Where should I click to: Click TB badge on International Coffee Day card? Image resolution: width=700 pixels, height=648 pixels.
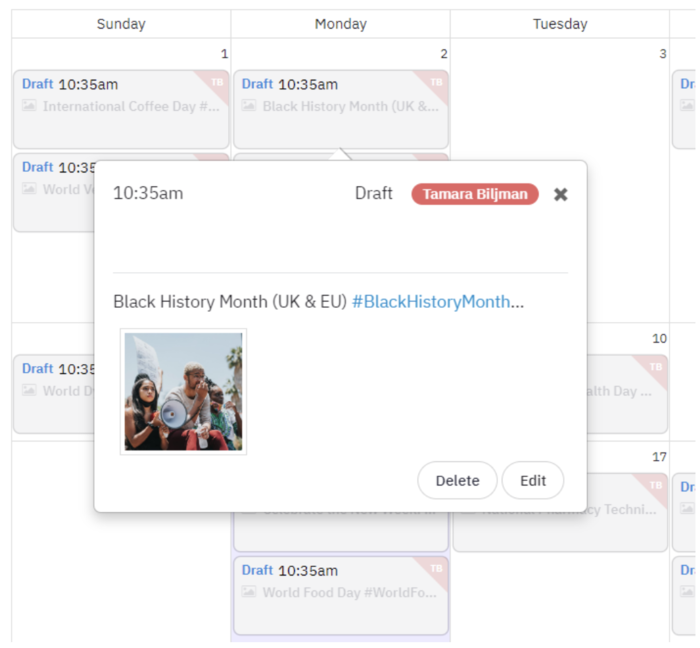point(217,82)
